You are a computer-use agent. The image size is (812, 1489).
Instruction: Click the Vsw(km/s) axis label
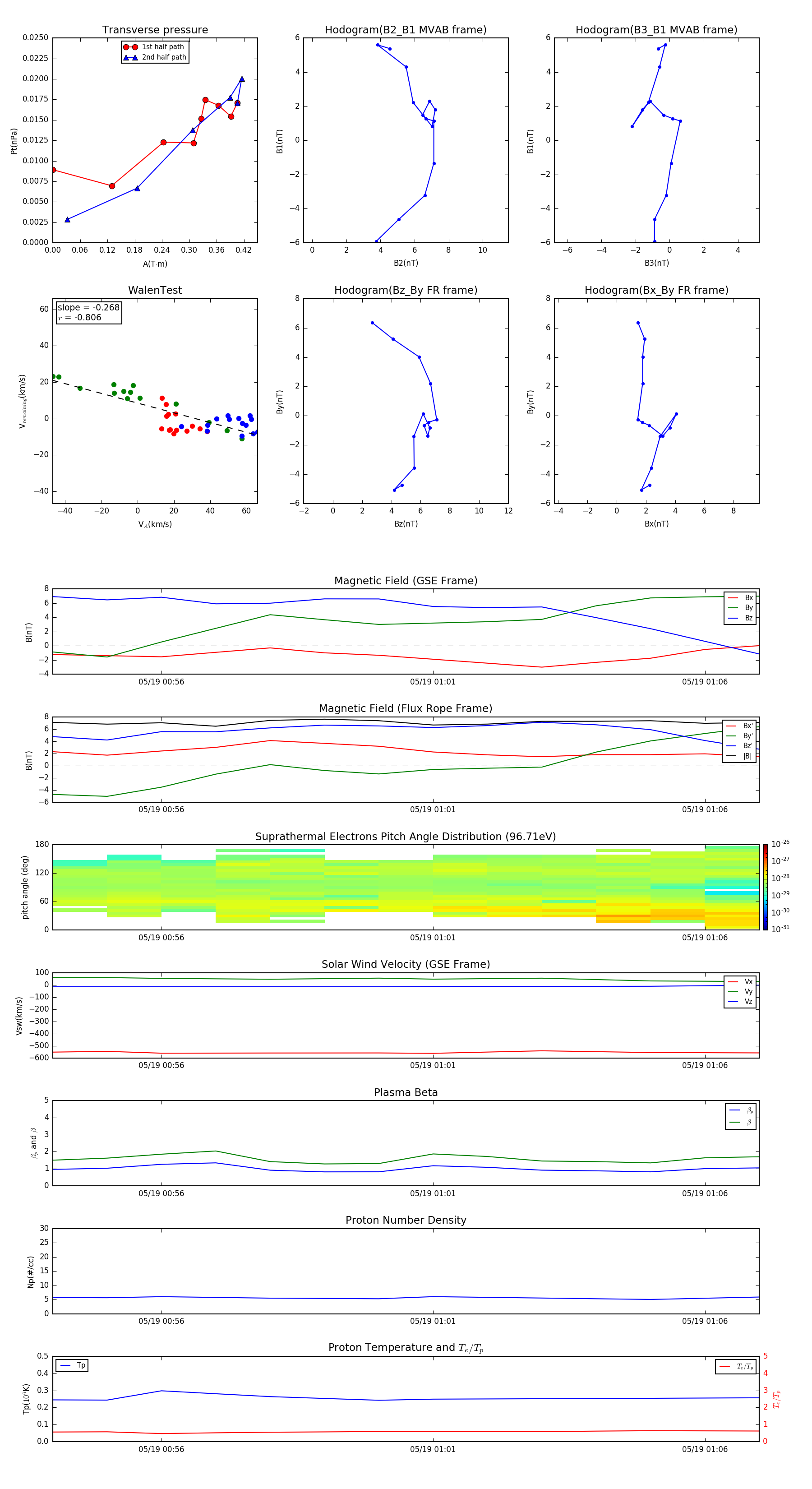19,1016
